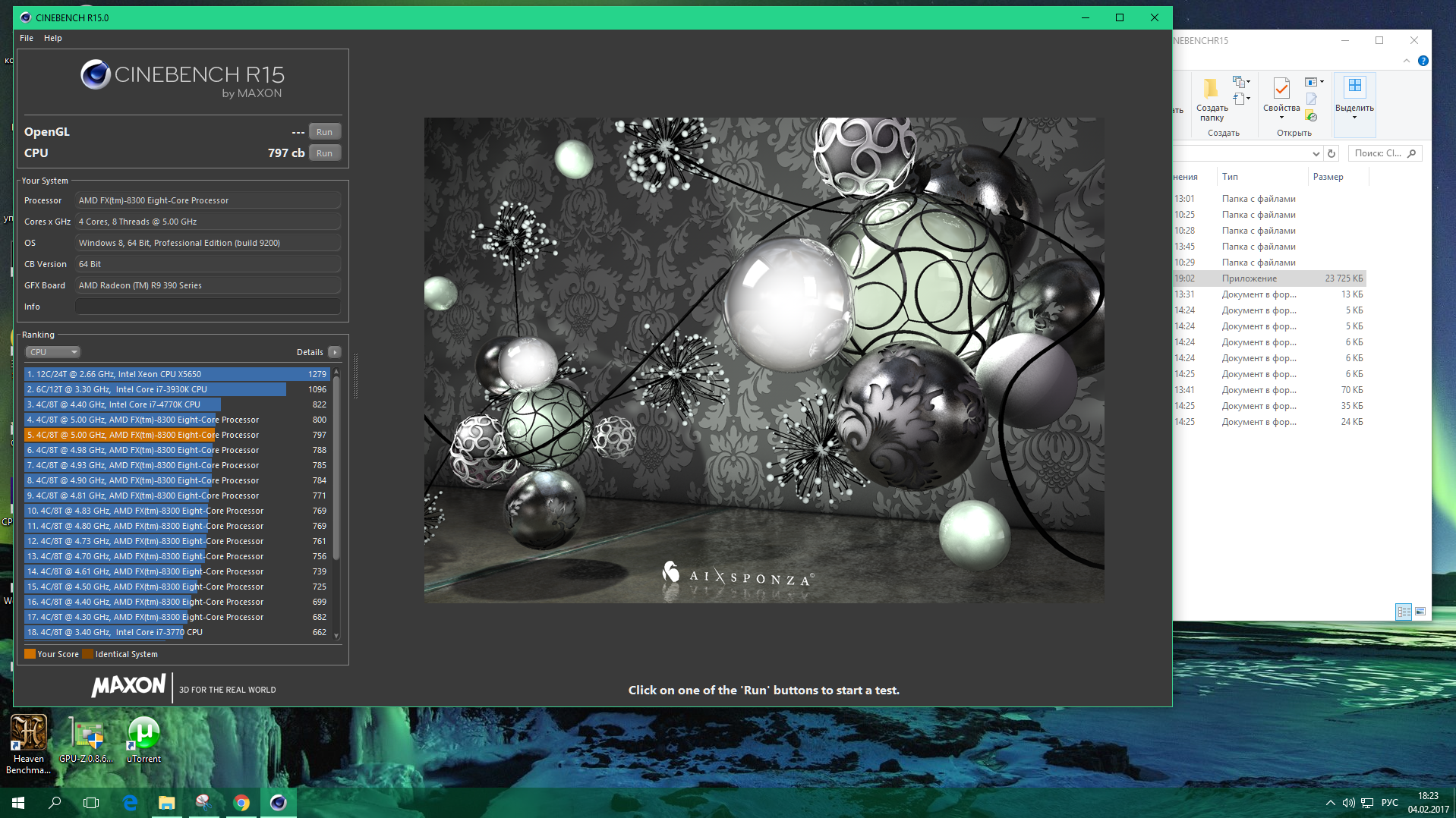Click the brown Identical System legend swatch
This screenshot has height=818, width=1456.
[x=87, y=654]
